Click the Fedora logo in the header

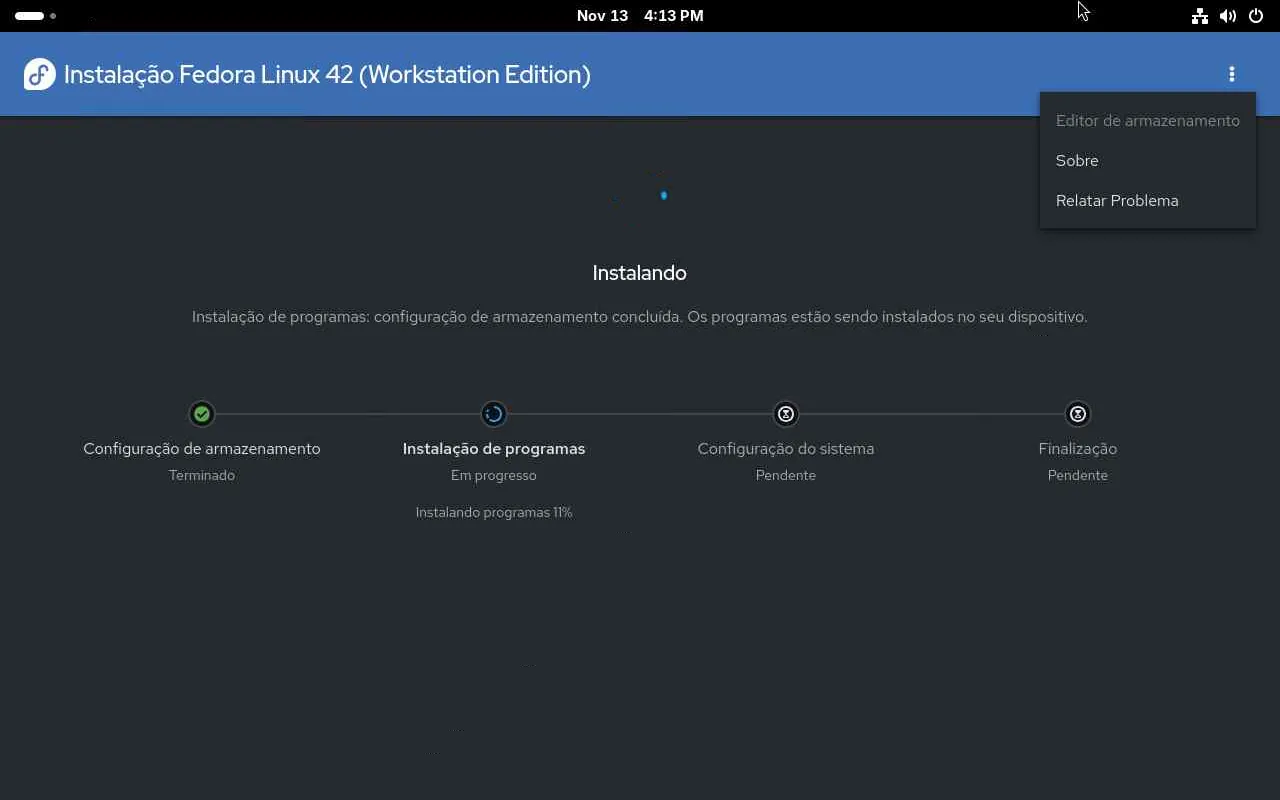point(40,74)
